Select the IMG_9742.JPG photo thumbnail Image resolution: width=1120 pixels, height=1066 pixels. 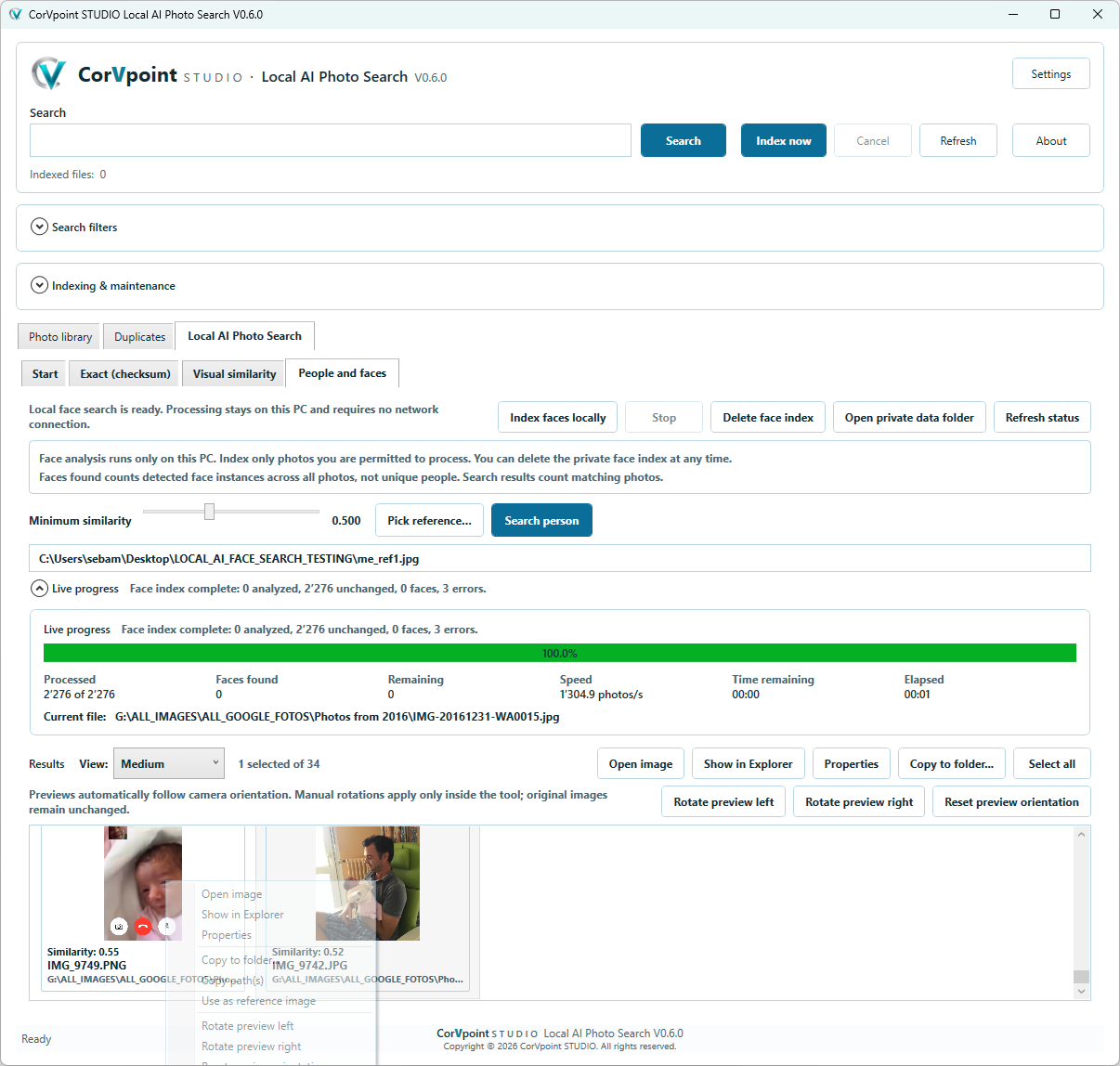click(368, 883)
